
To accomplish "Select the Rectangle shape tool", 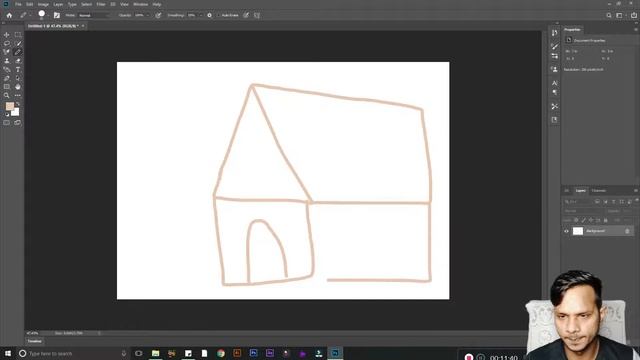I will click(x=7, y=87).
